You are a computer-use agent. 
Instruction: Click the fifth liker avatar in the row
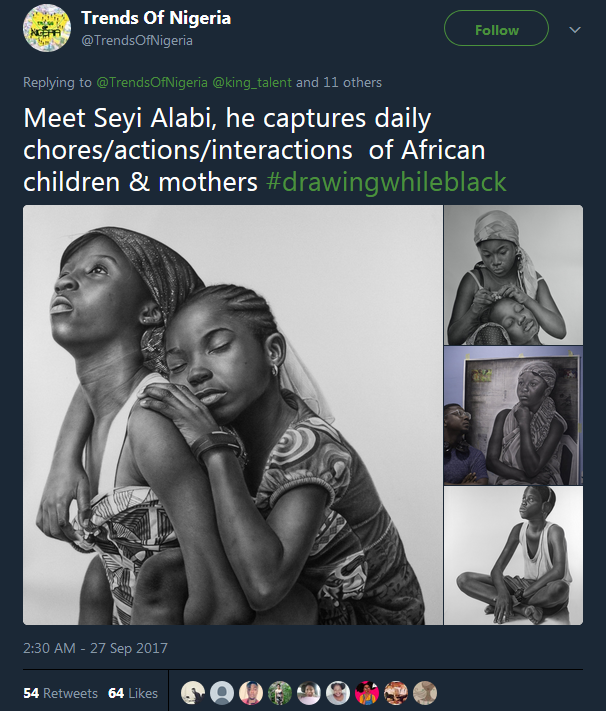(x=309, y=693)
